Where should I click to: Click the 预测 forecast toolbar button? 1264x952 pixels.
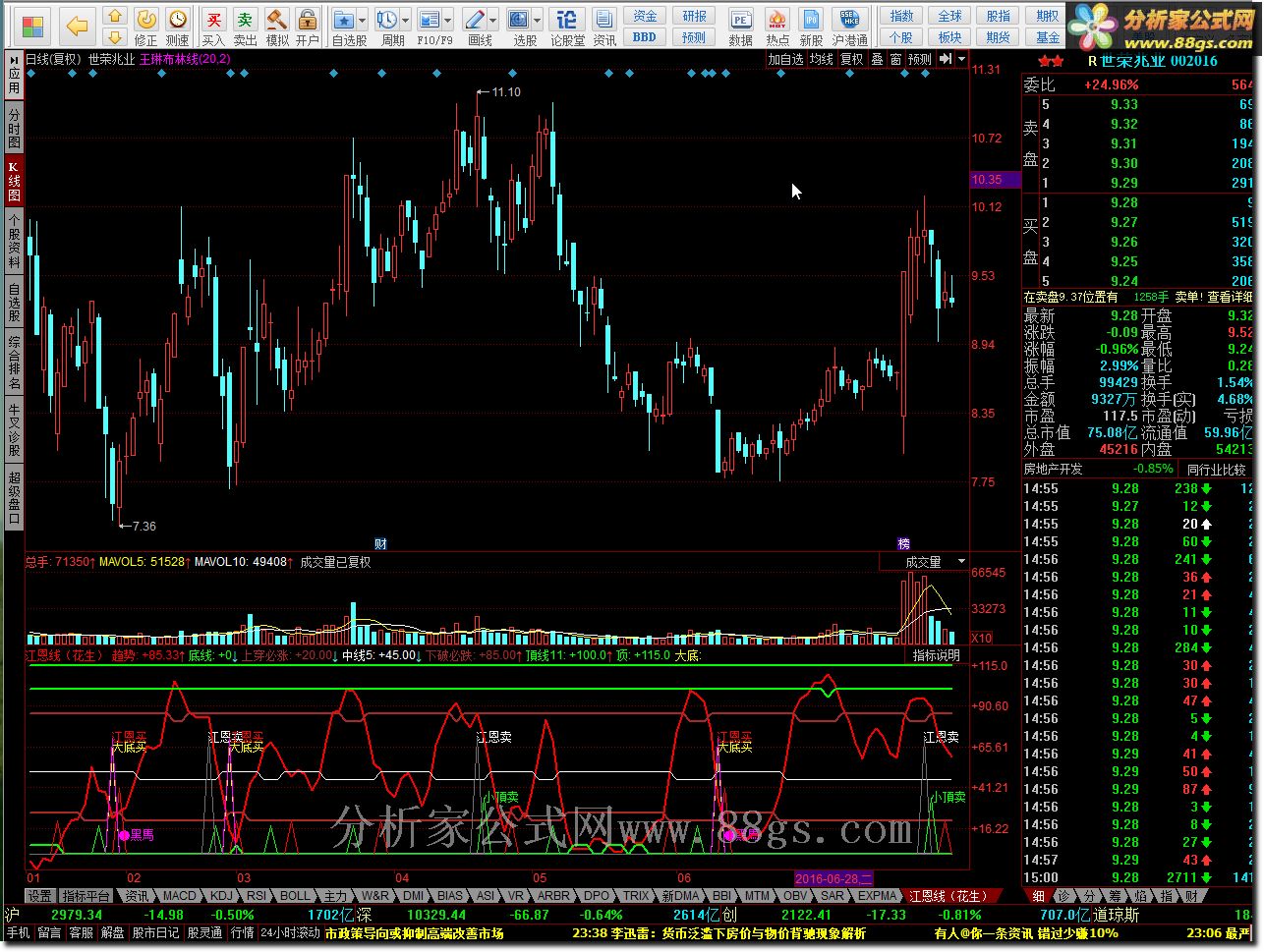coord(694,37)
